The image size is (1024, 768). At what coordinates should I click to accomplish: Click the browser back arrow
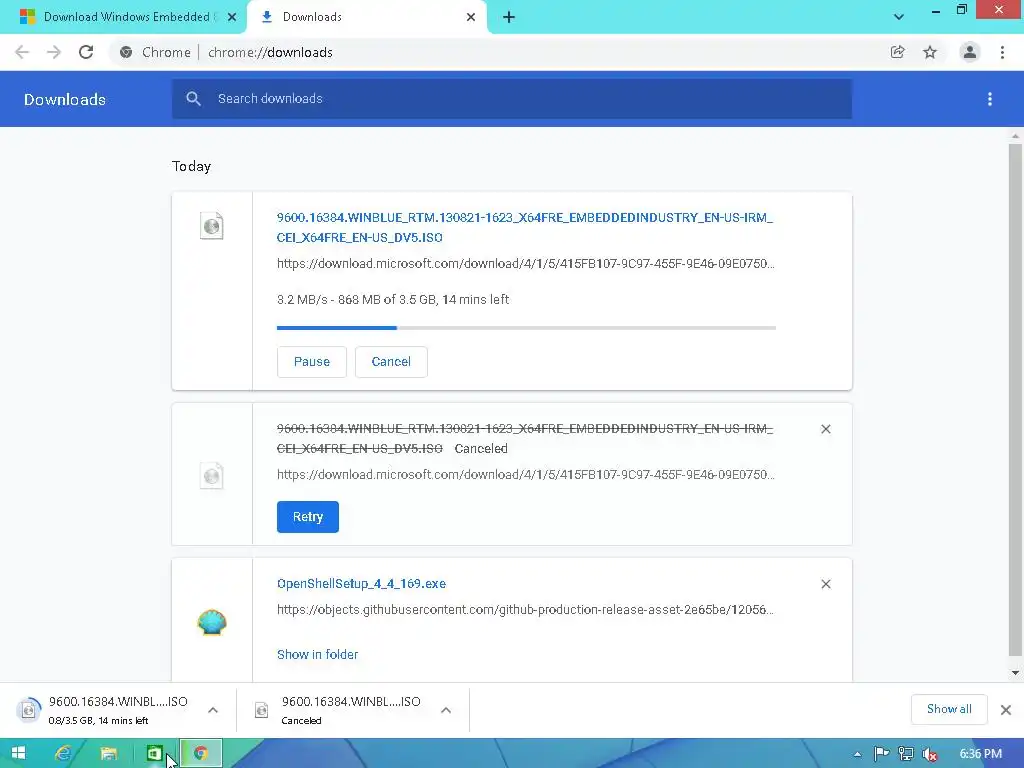pos(22,52)
